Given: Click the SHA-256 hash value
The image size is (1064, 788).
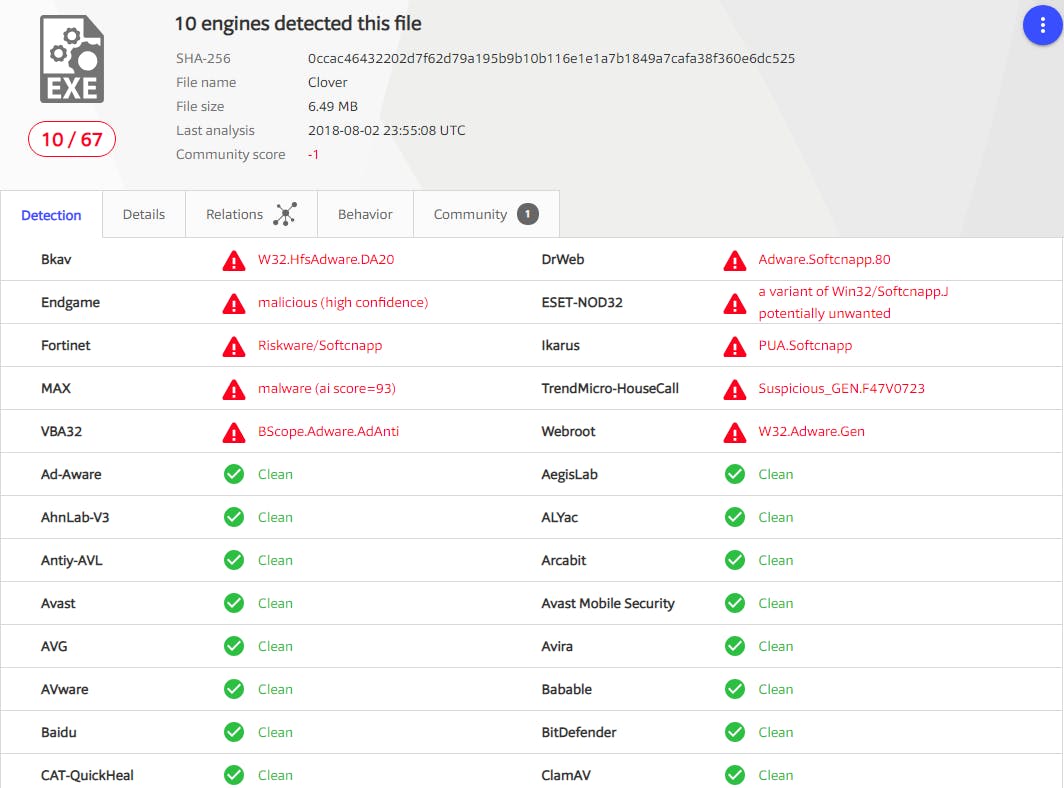Looking at the screenshot, I should point(551,58).
